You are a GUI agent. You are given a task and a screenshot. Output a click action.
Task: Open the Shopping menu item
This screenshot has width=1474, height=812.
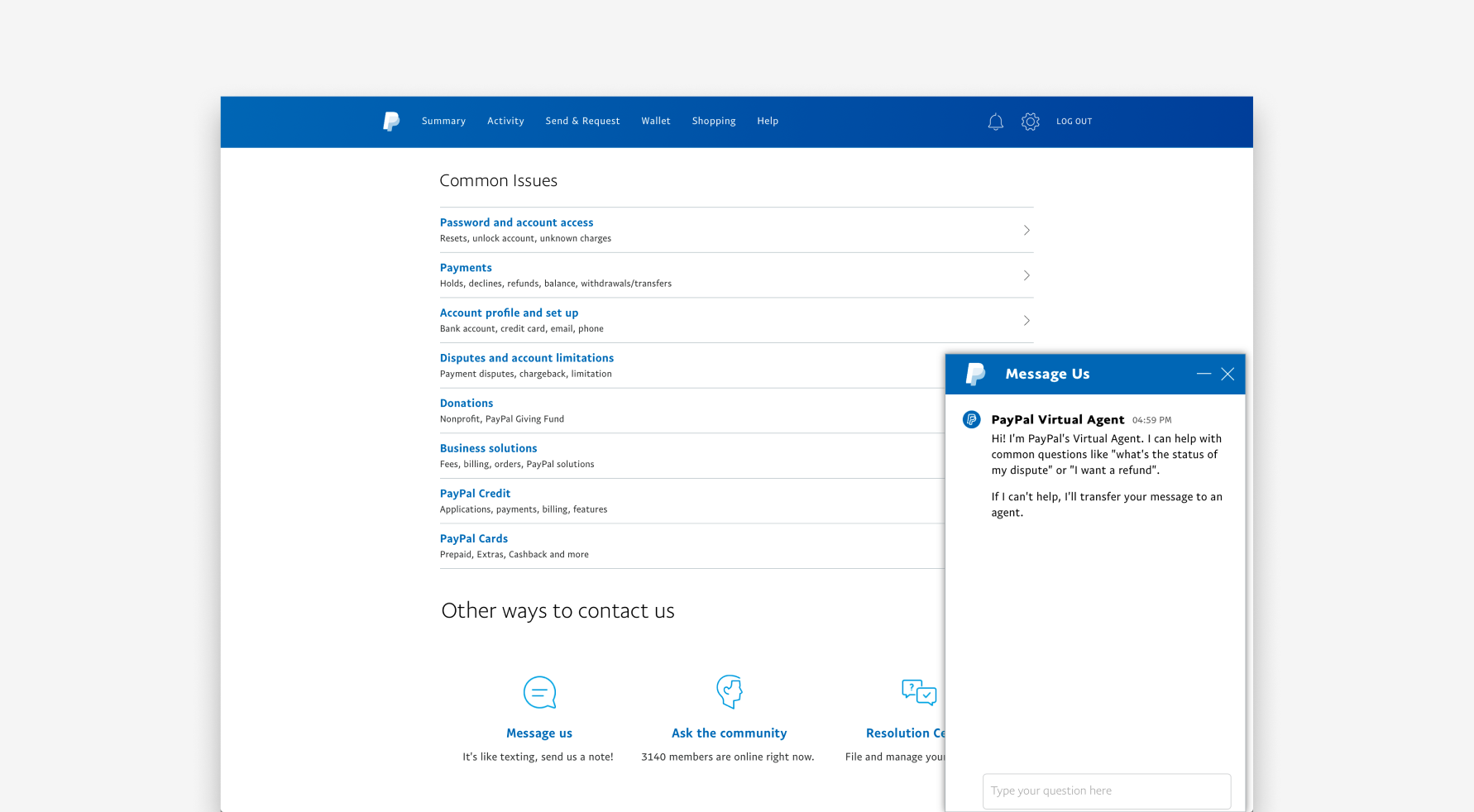click(714, 121)
